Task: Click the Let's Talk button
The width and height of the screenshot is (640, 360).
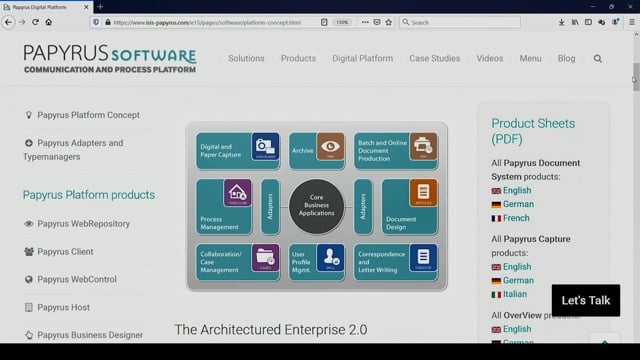Action: pyautogui.click(x=586, y=300)
